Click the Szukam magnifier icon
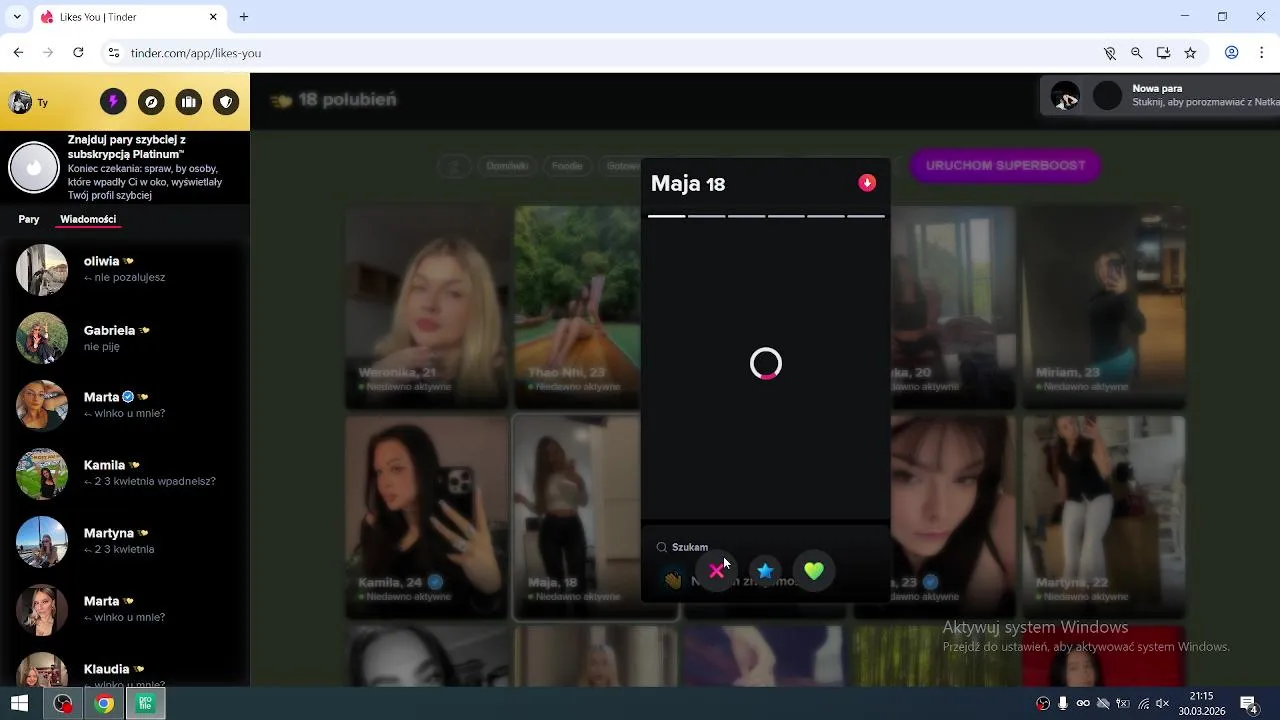Screen dimensions: 1280x720 pyautogui.click(x=661, y=547)
